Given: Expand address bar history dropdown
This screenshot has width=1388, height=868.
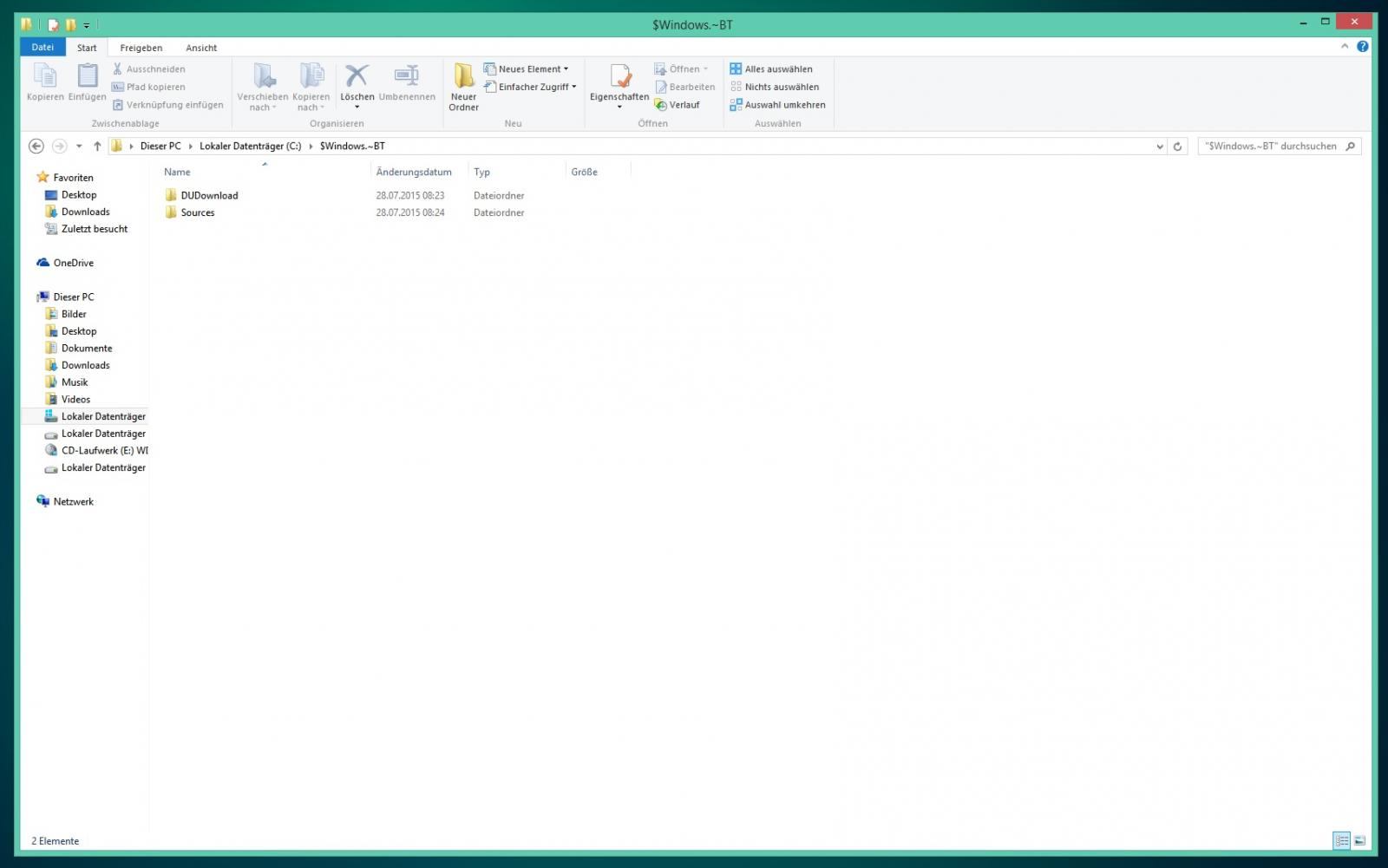Looking at the screenshot, I should coord(1160,147).
